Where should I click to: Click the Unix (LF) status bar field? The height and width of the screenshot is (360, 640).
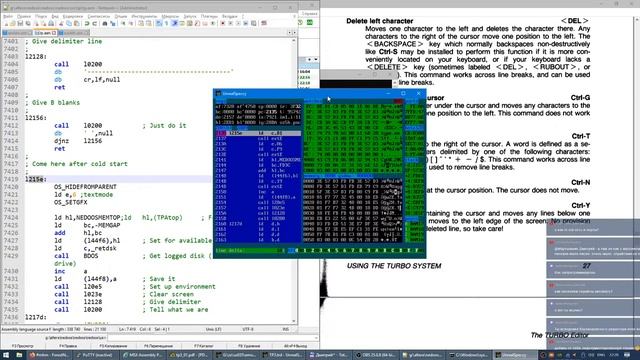point(213,329)
